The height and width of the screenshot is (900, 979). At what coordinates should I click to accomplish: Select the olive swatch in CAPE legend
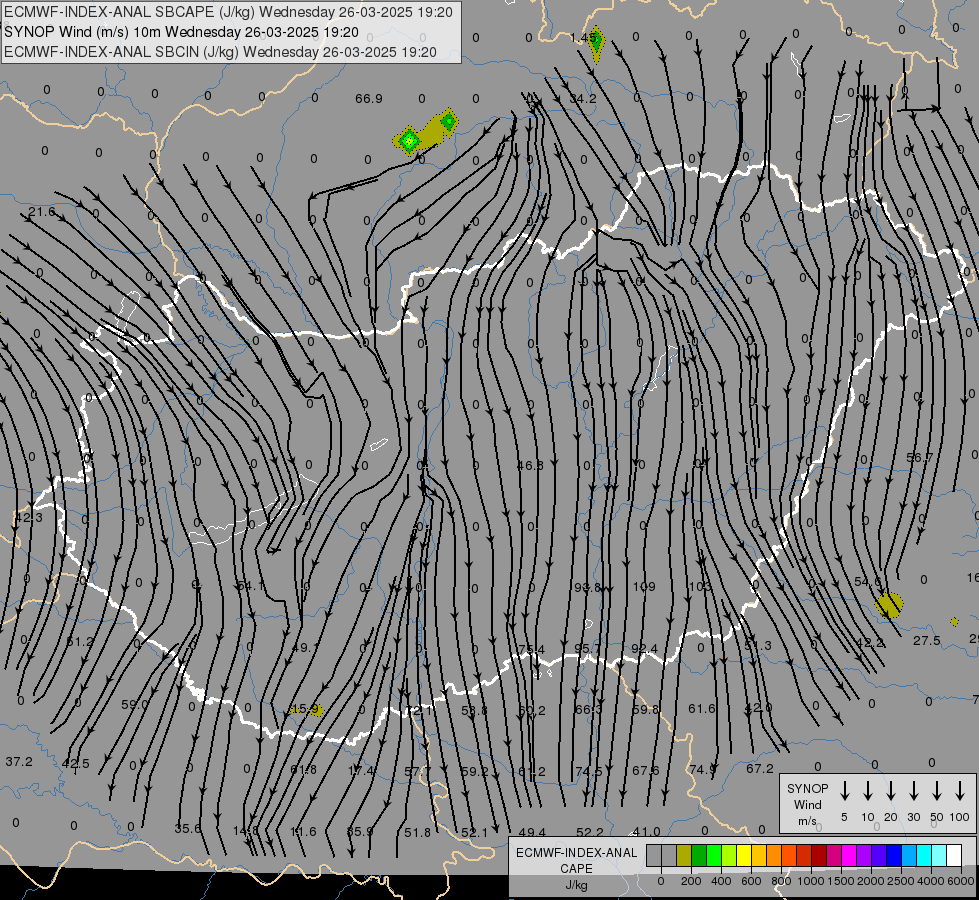coord(684,856)
